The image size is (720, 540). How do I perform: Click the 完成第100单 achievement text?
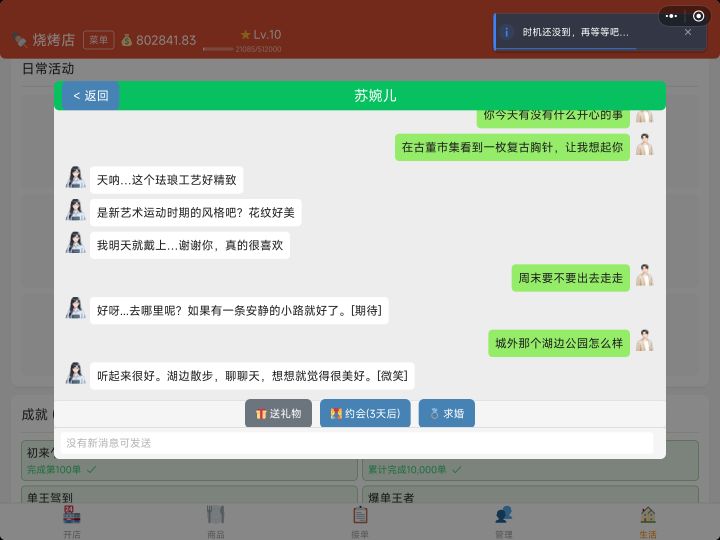[x=54, y=469]
